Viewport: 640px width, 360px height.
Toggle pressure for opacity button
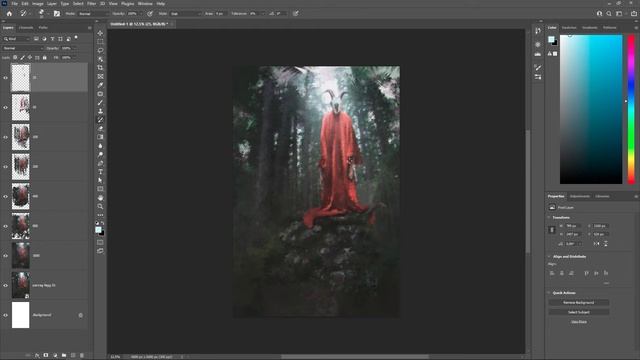point(150,13)
